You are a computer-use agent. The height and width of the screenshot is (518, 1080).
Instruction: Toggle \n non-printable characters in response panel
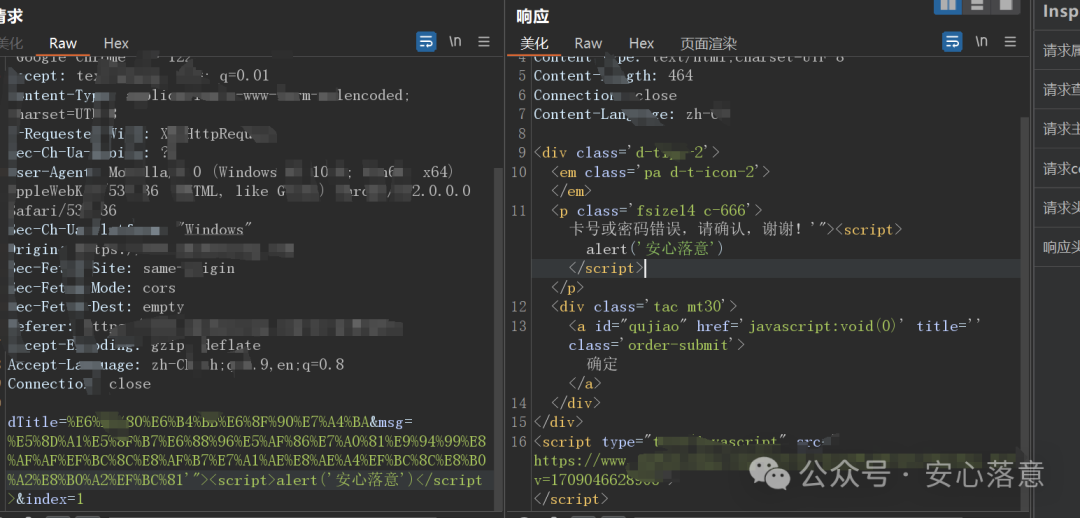point(982,41)
